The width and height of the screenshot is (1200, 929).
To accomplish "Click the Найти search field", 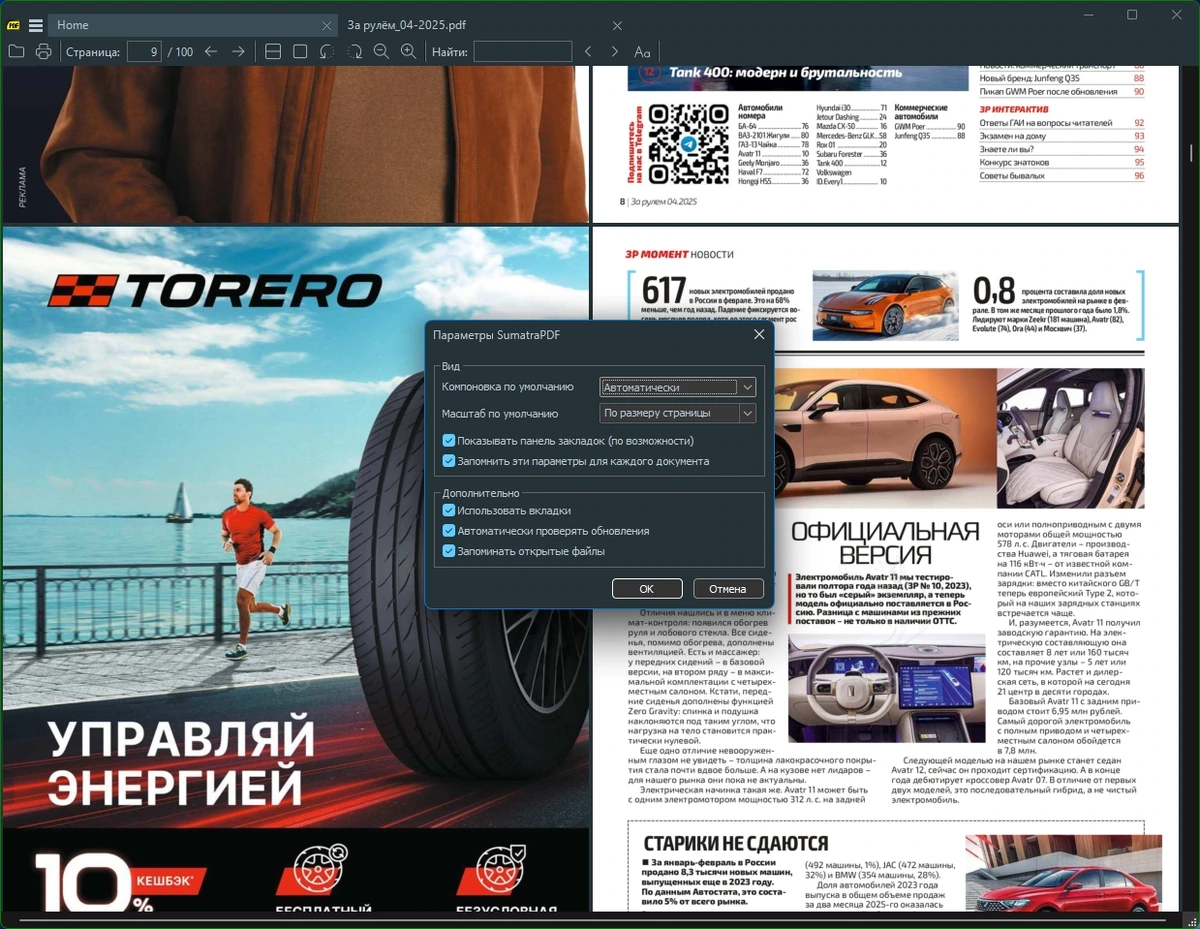I will tap(522, 51).
